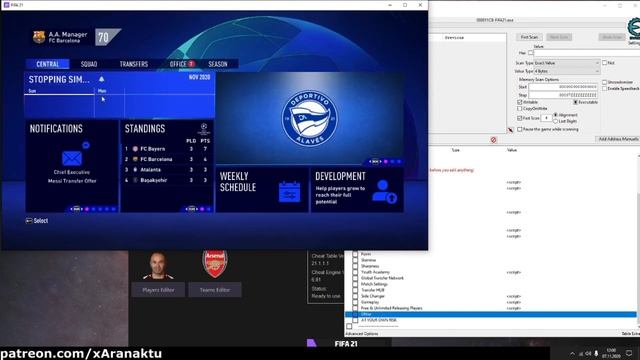Screen dimensions: 640x360
Task: Open the Cheat Engine Settings logo icon
Action: pos(634,29)
